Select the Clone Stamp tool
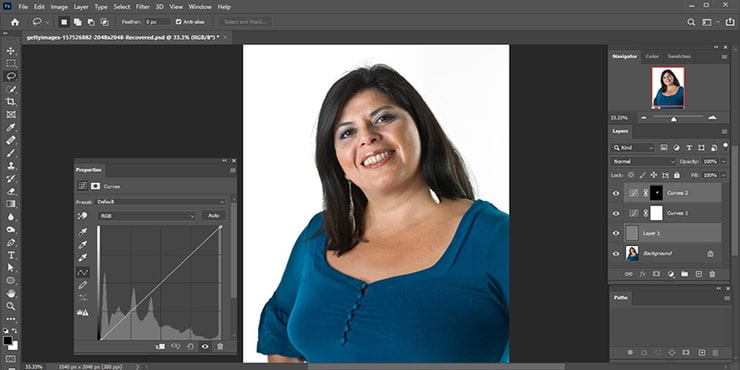The image size is (740, 370). (11, 166)
